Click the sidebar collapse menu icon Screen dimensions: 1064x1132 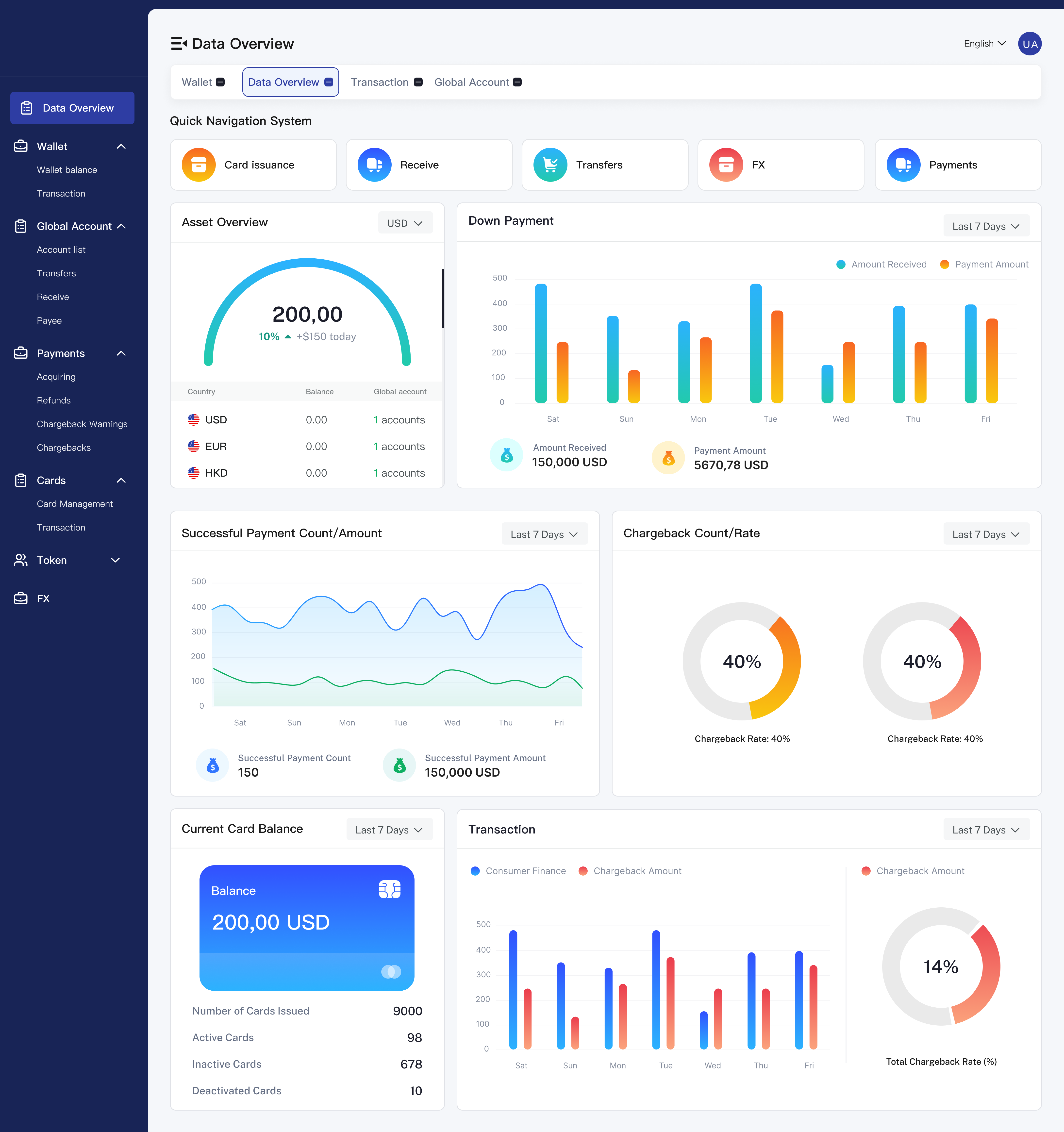(x=179, y=43)
